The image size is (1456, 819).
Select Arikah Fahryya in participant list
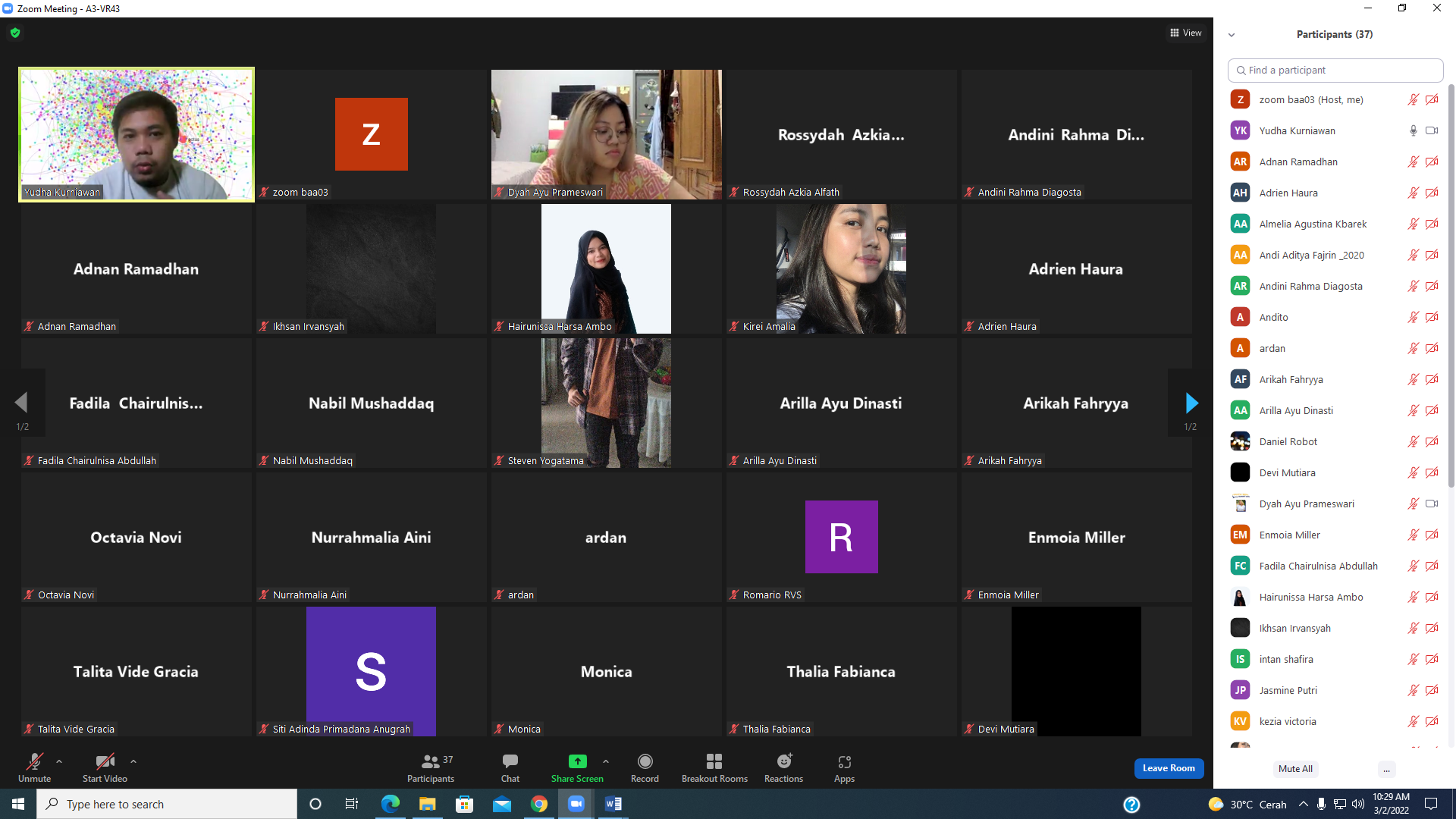pos(1335,379)
